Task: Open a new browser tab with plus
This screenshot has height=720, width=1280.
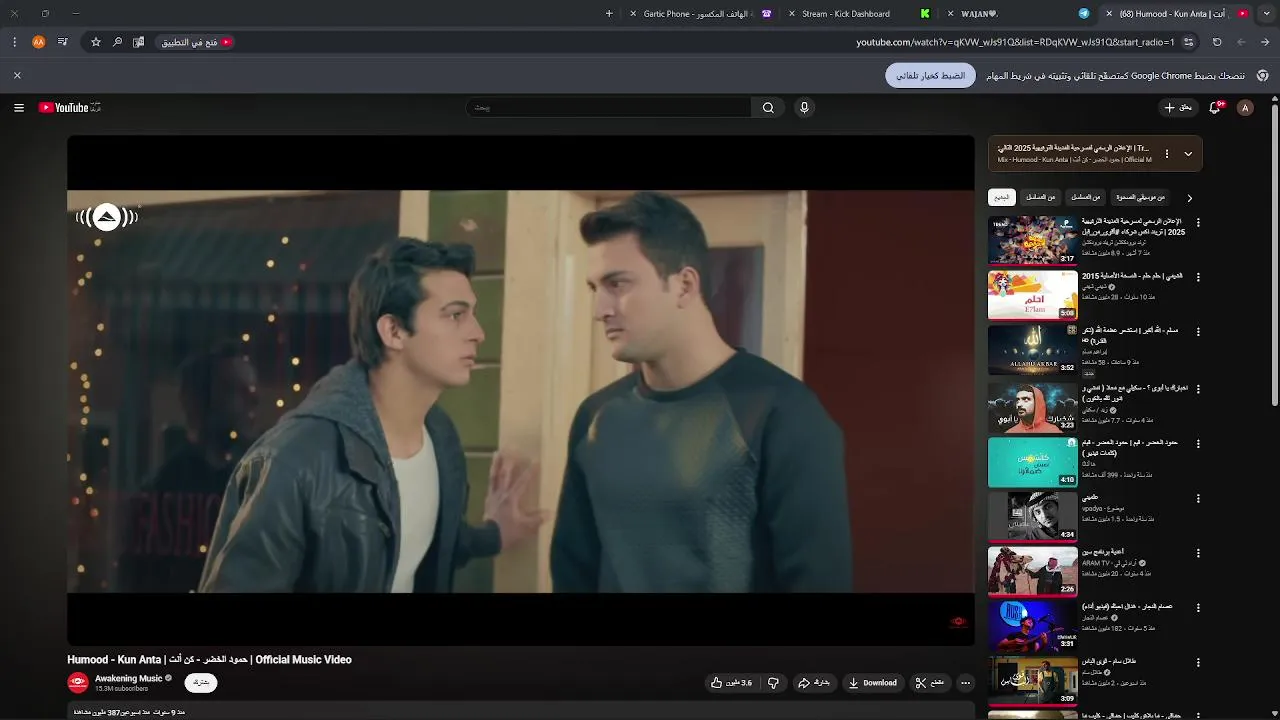Action: coord(609,14)
